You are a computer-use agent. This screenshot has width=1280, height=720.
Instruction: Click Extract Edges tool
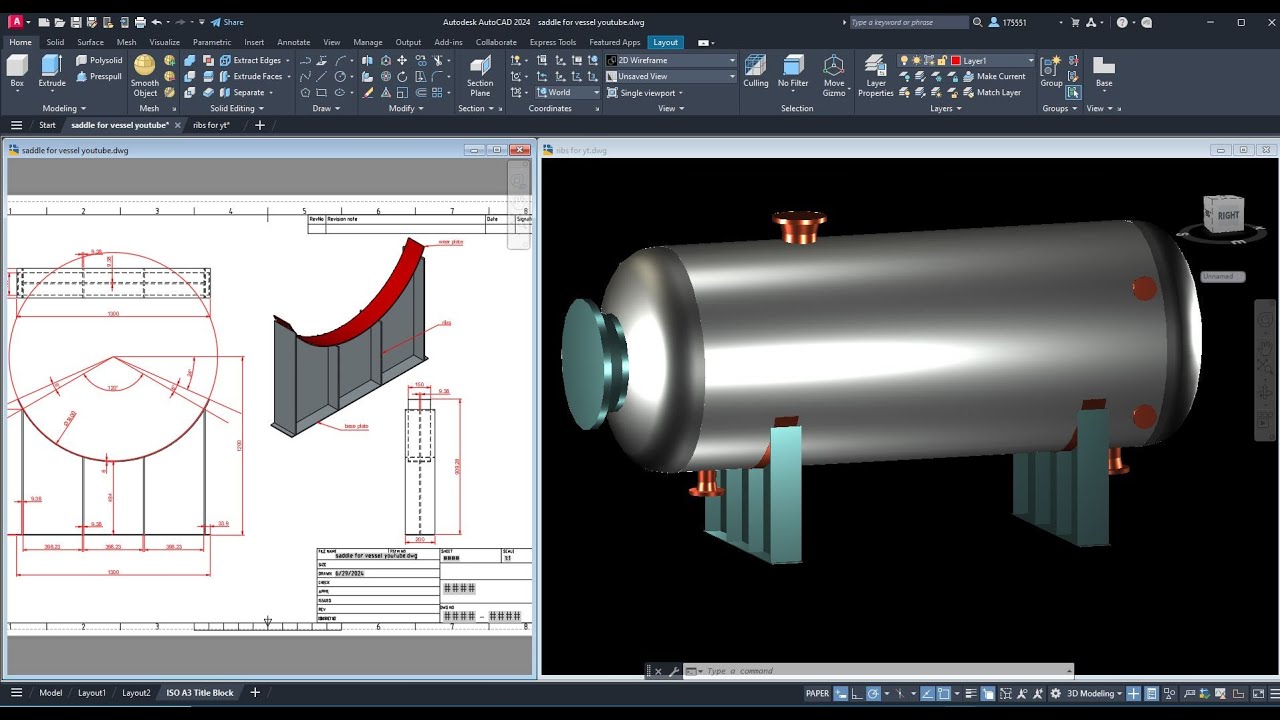click(x=250, y=60)
